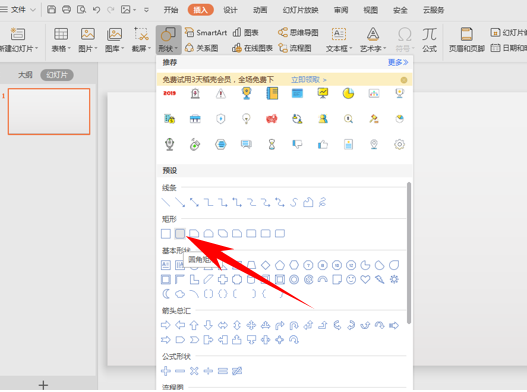
Task: Open the 艺术字 dropdown
Action: coord(373,40)
